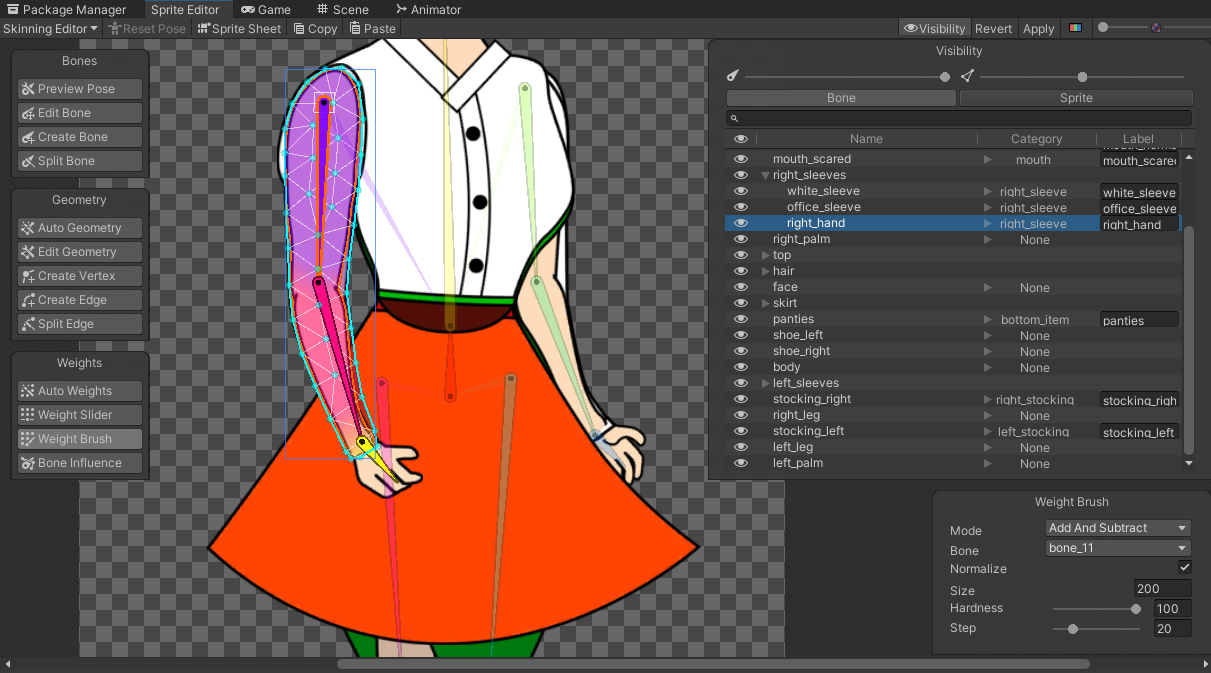Activate the Create Bone tool
The image size is (1211, 673).
click(x=80, y=137)
